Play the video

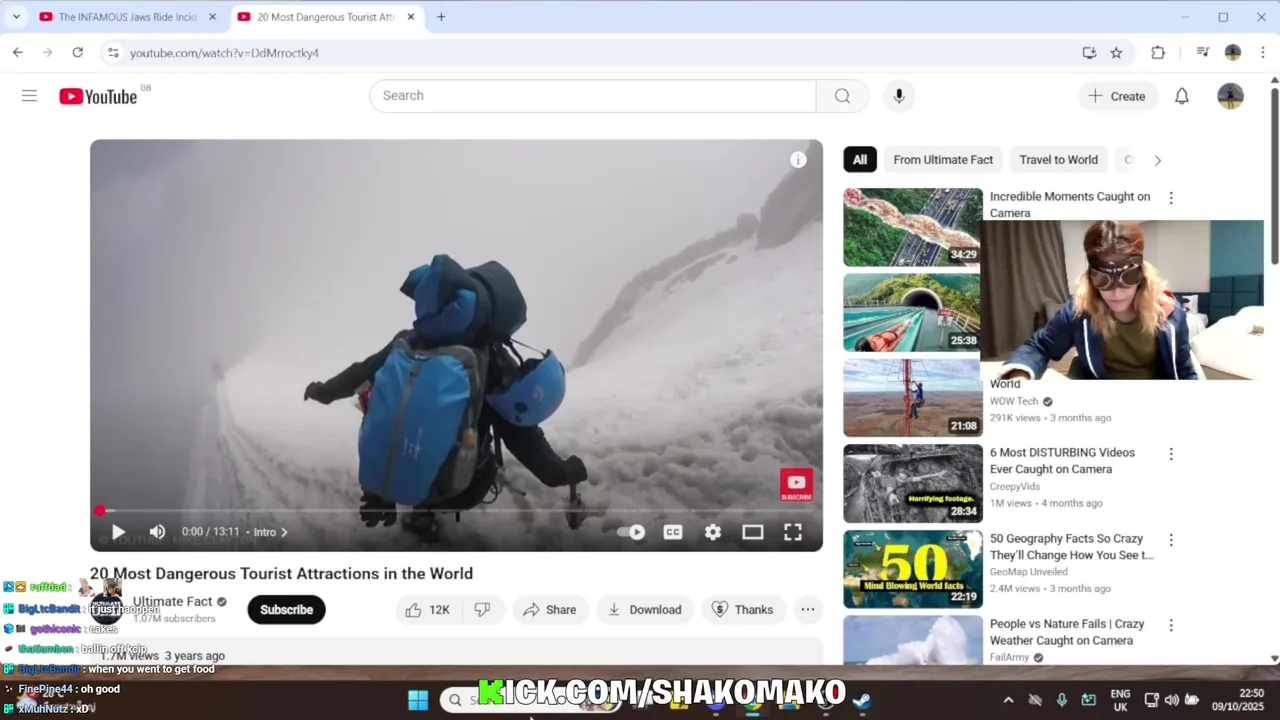tap(118, 532)
